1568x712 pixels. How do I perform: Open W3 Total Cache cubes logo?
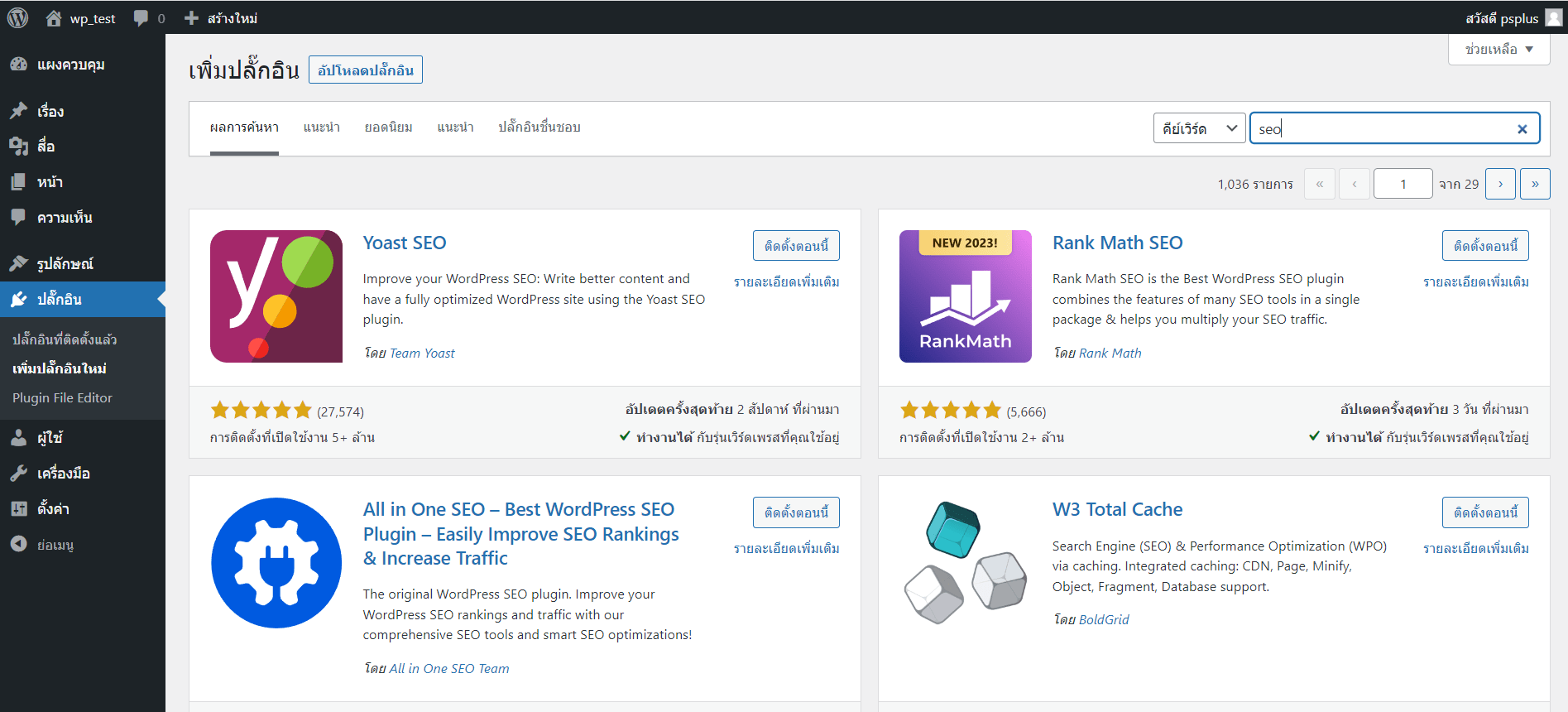point(966,563)
